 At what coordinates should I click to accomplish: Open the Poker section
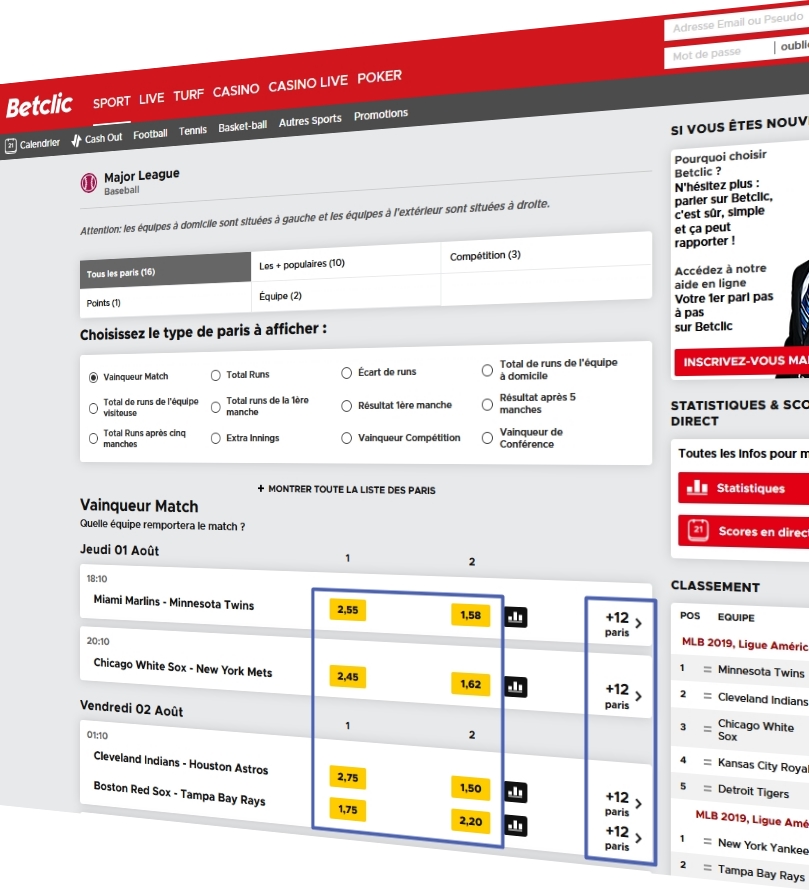(379, 77)
